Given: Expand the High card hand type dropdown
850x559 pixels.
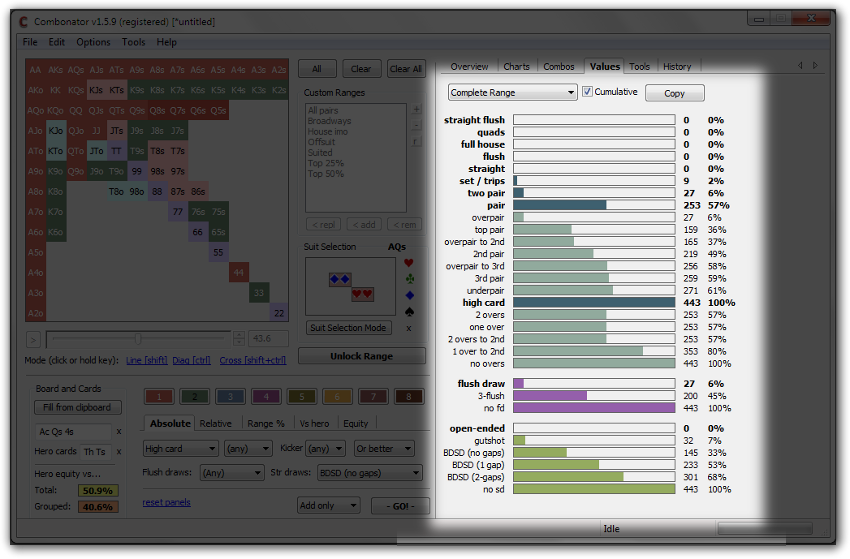Looking at the screenshot, I should [x=179, y=449].
